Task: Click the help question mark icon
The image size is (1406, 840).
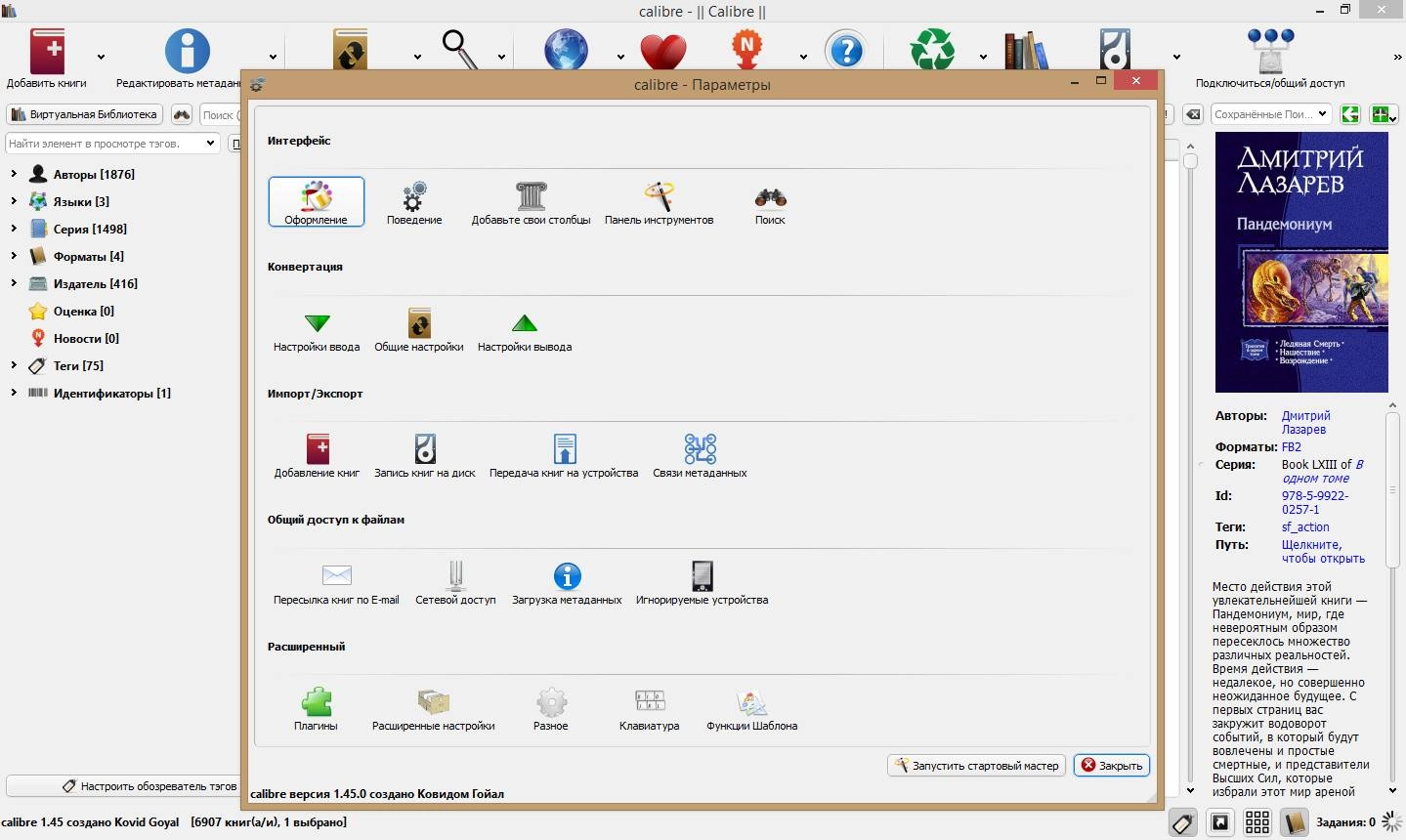Action: click(x=845, y=51)
